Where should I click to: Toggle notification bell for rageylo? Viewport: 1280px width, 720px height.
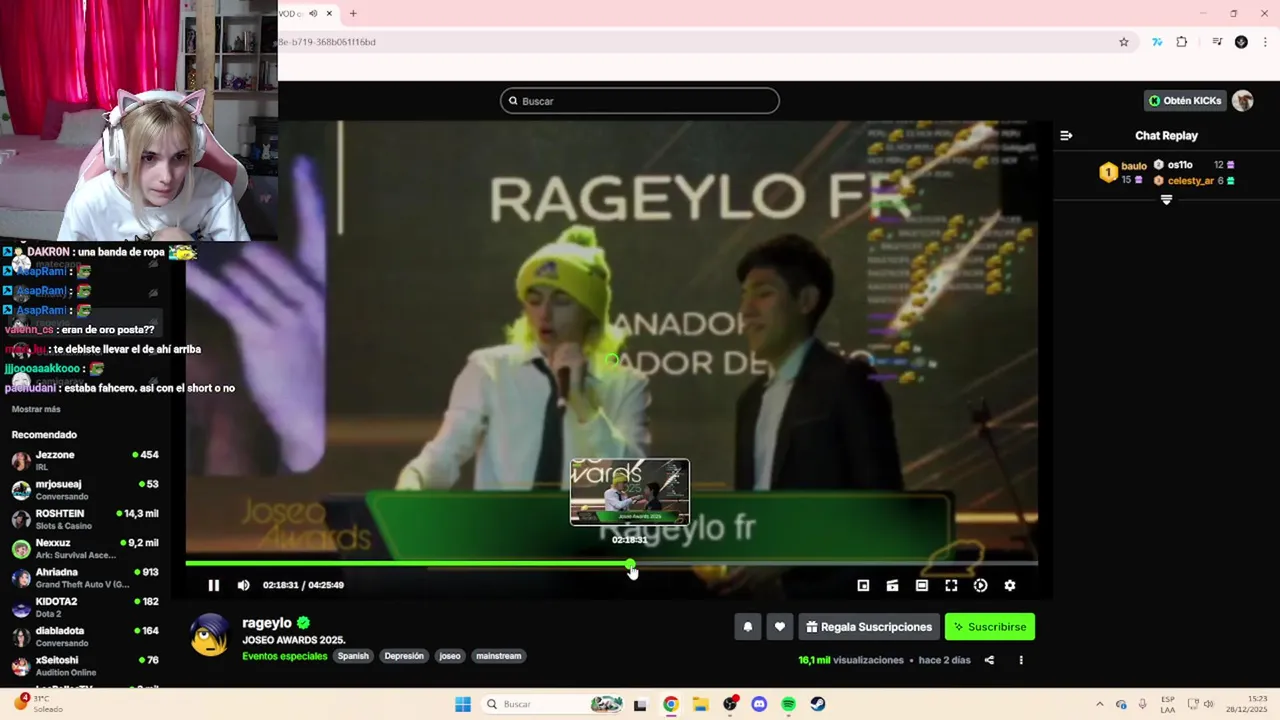pos(747,627)
